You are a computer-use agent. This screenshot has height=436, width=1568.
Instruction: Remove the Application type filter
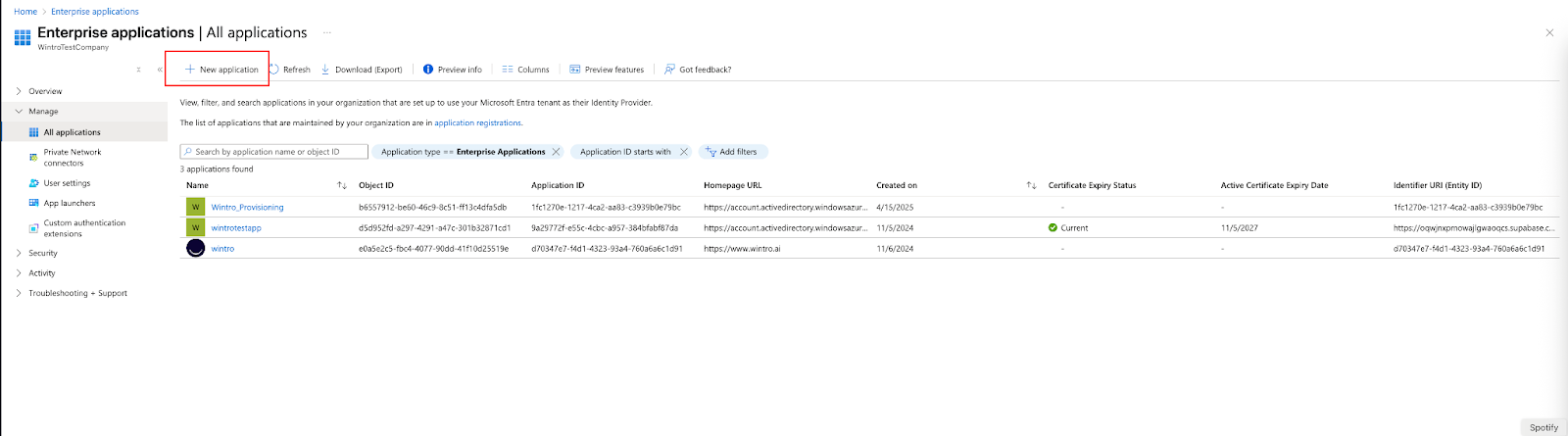tap(556, 152)
